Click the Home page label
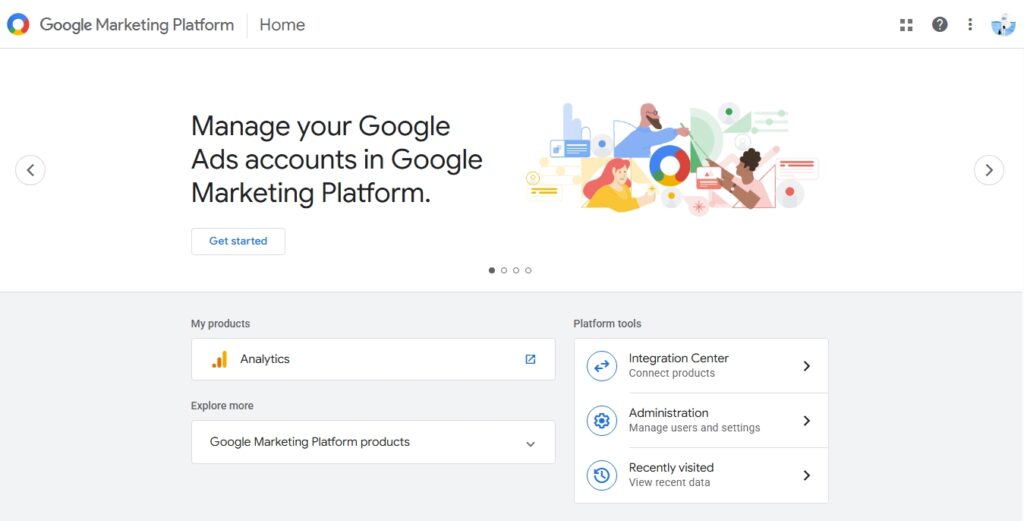Image resolution: width=1024 pixels, height=521 pixels. click(x=282, y=25)
